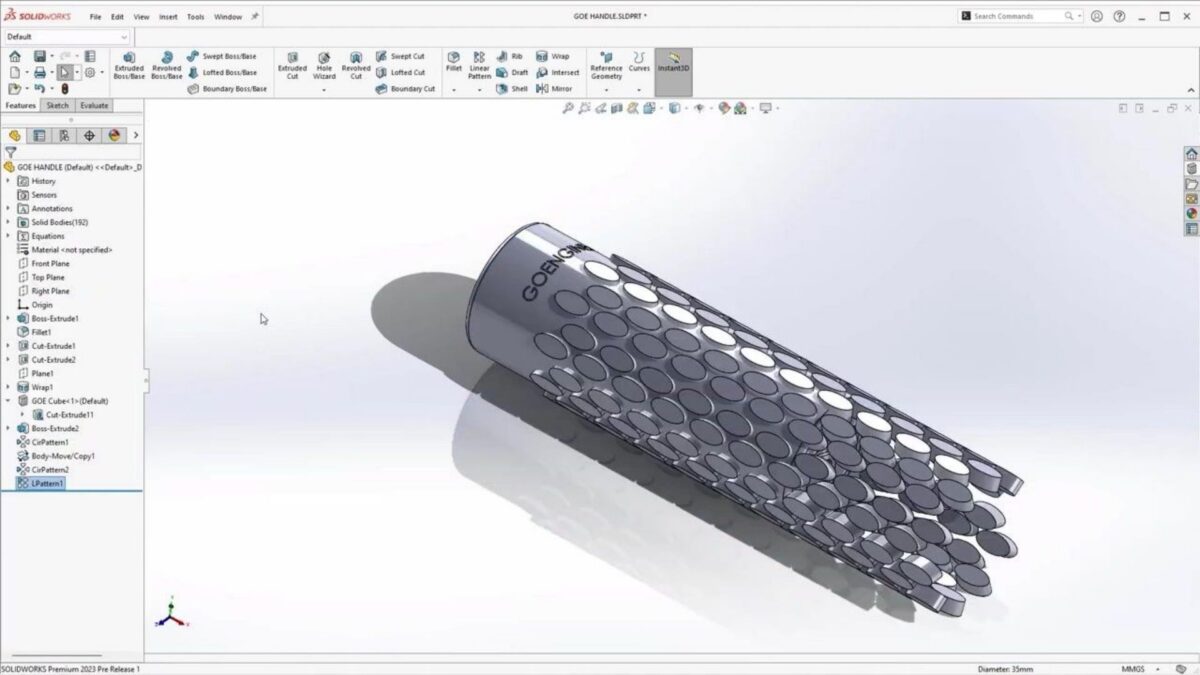Open the Edit menu

117,17
